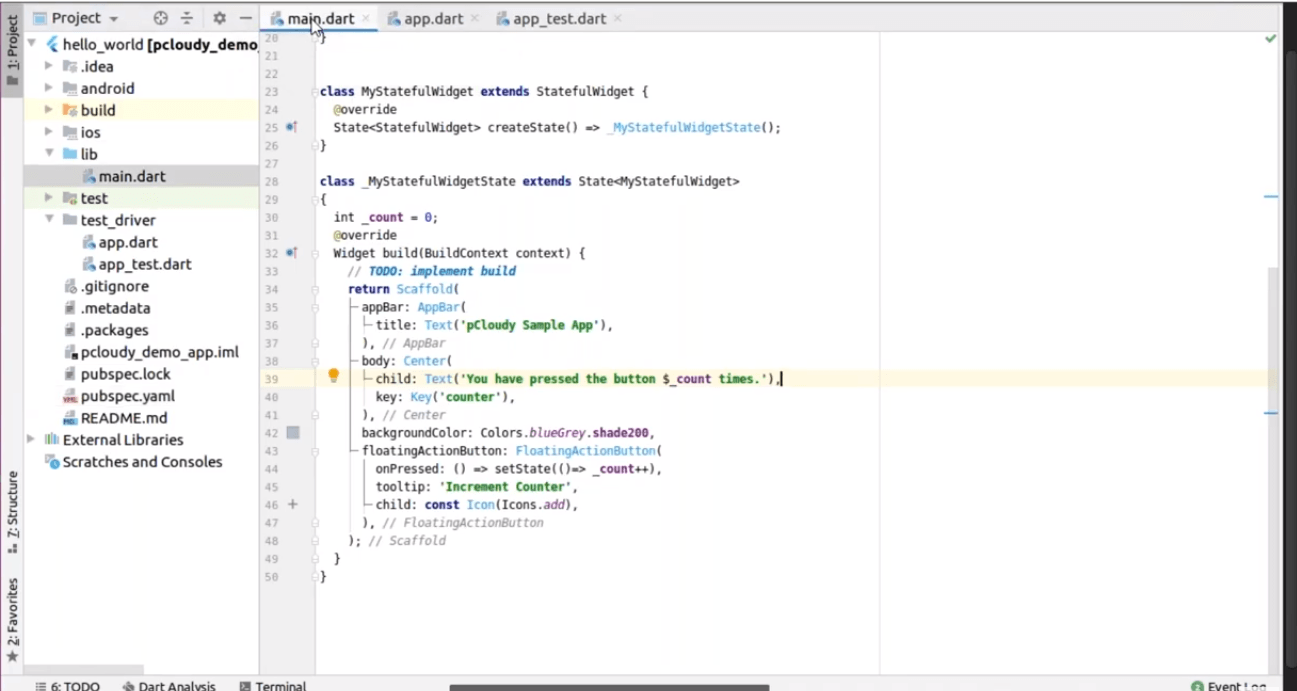Click the Icons.add plus gutter icon on line 46
The image size is (1297, 691).
click(293, 505)
